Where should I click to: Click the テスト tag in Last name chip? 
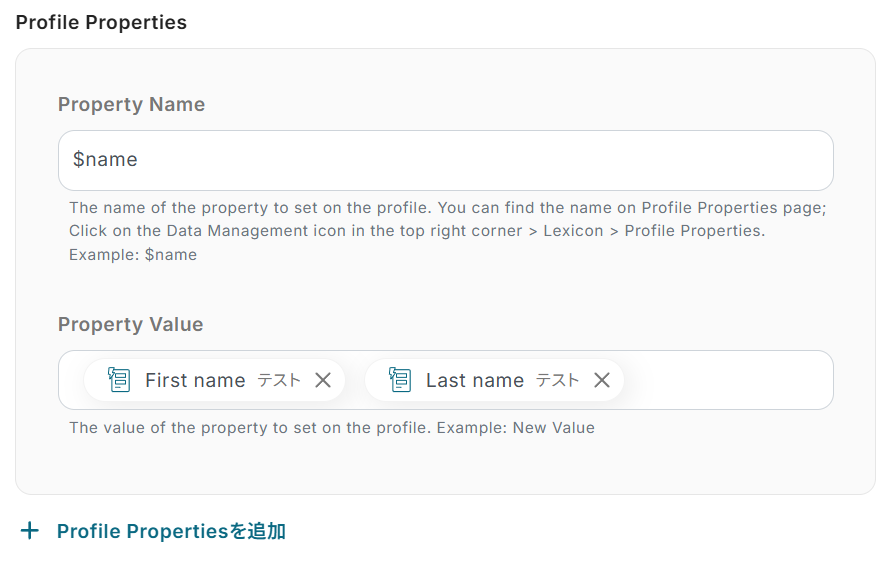click(558, 380)
